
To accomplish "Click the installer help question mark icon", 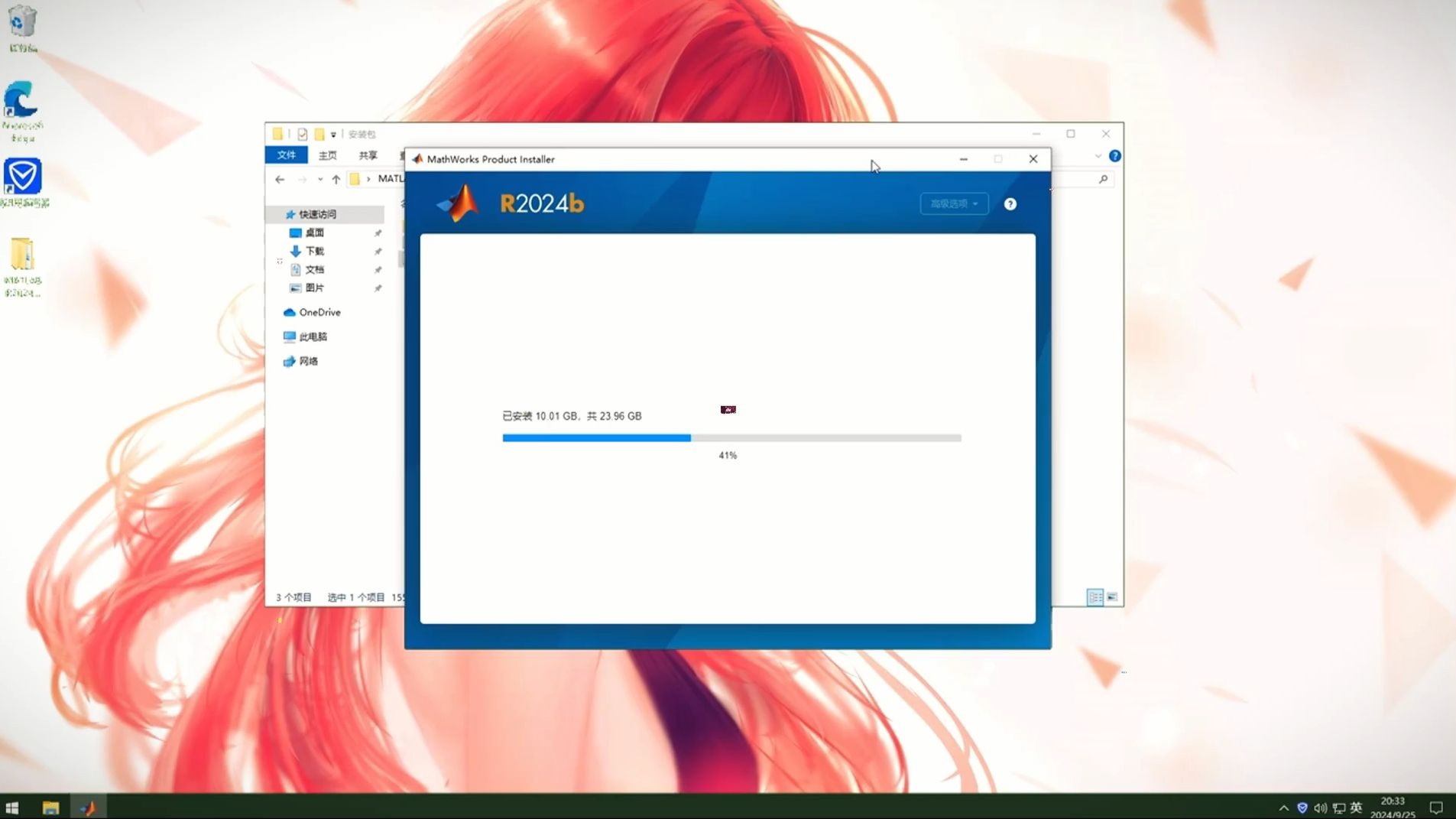I will tap(1010, 204).
